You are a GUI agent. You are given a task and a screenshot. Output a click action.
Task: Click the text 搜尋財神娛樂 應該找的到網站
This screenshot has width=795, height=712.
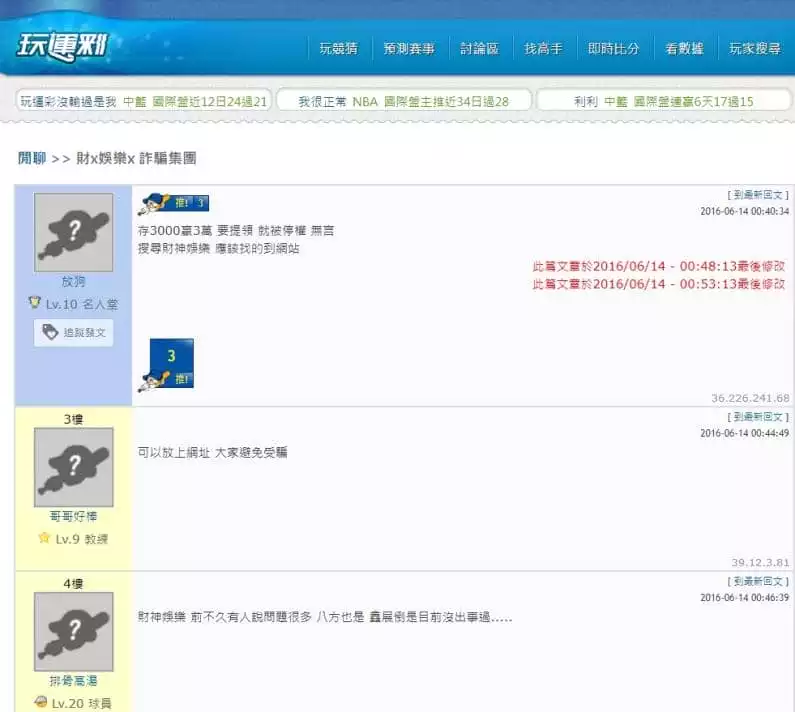click(x=219, y=248)
